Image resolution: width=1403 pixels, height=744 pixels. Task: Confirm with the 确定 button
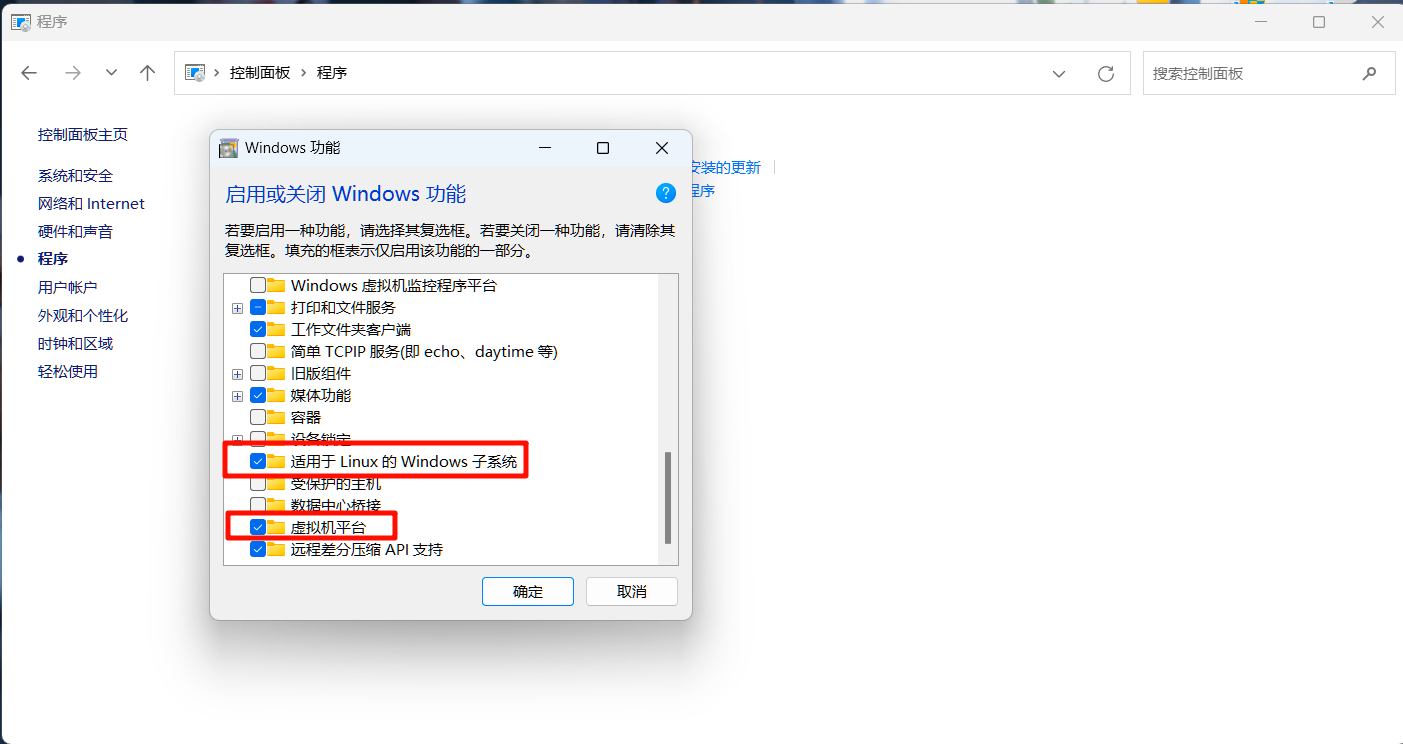pos(528,591)
